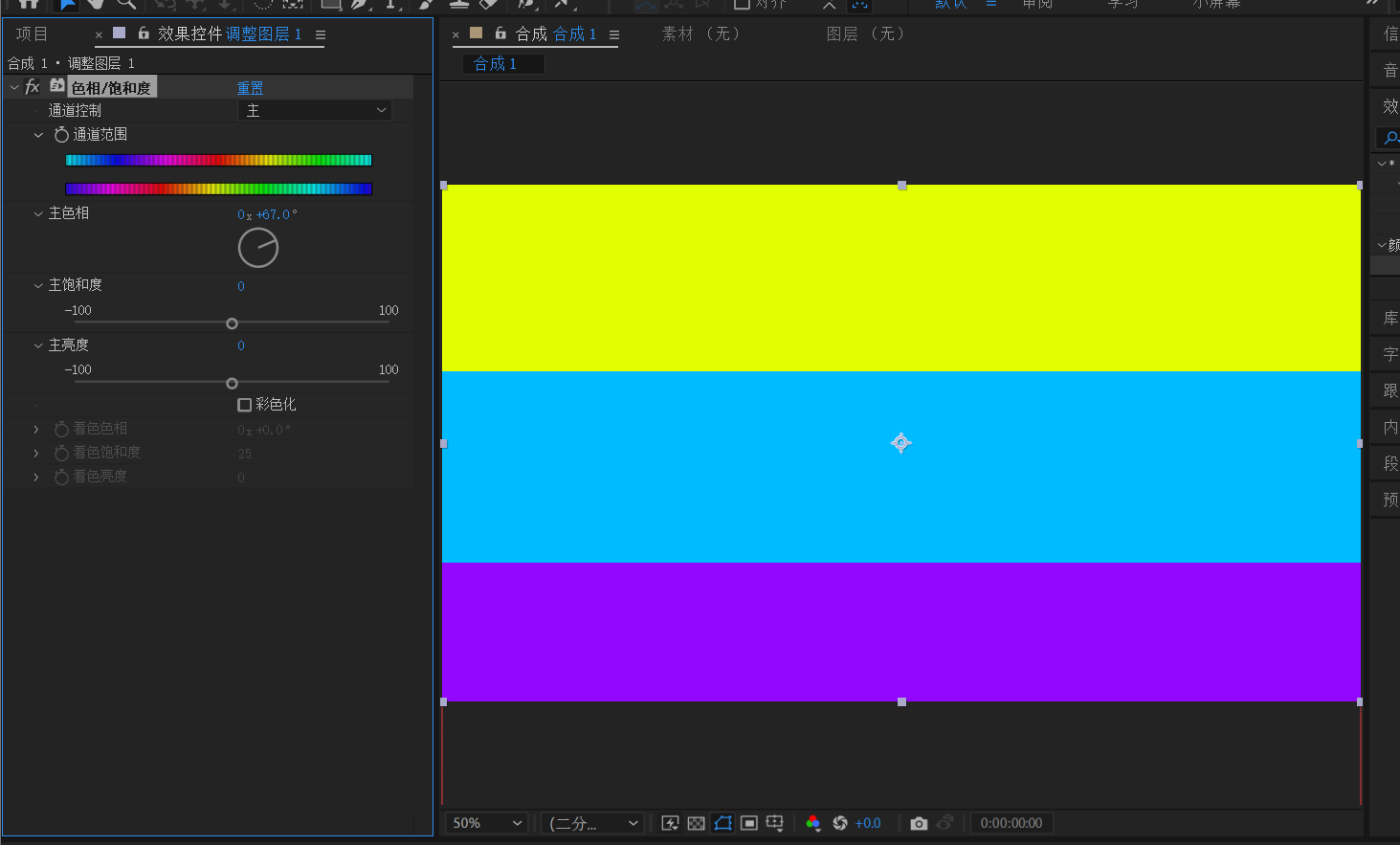This screenshot has width=1400, height=845.
Task: Open animation presets icon beside 色相/饱和度
Action: (x=57, y=86)
